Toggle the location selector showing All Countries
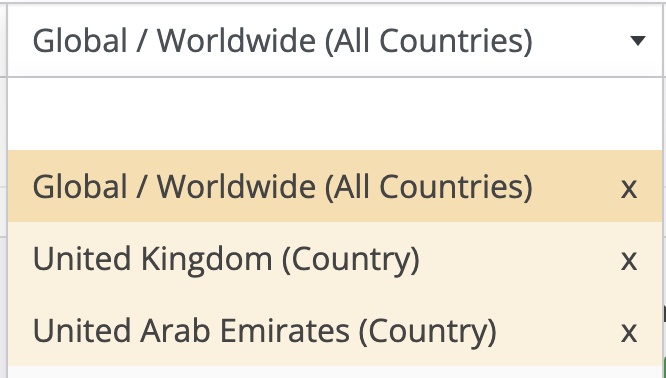666x378 pixels. pos(335,40)
